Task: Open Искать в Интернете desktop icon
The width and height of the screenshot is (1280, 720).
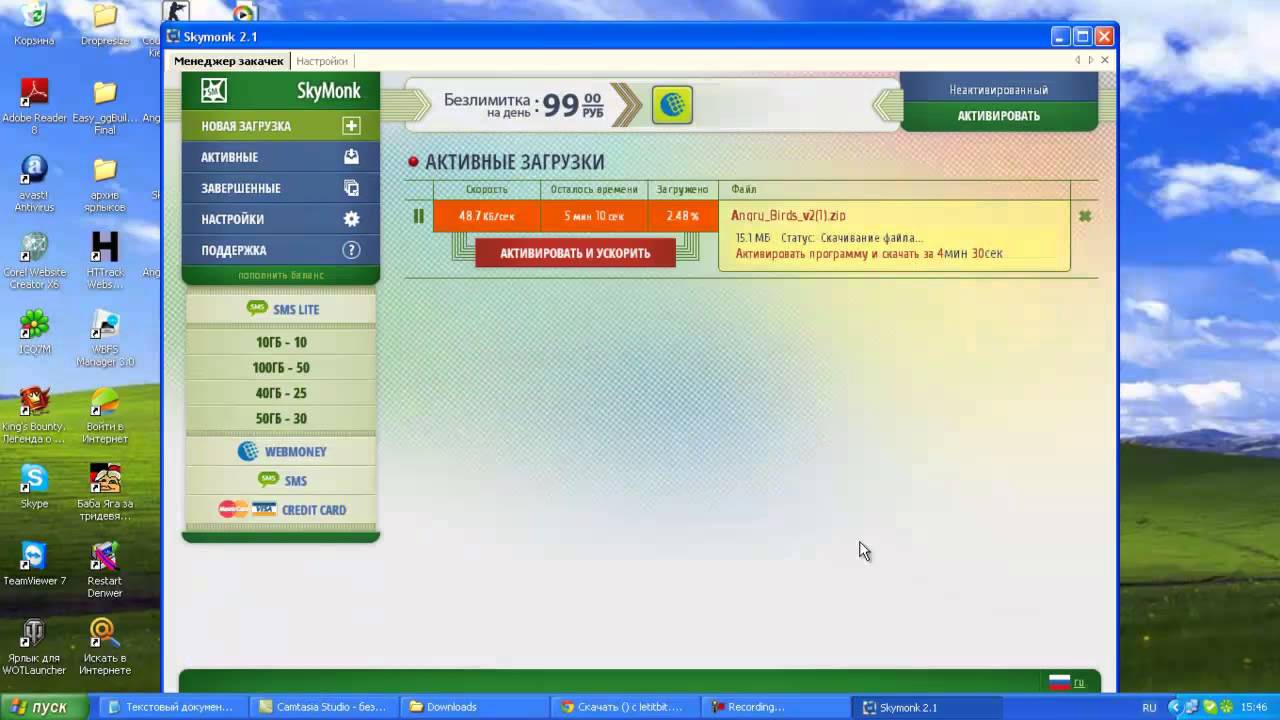Action: point(104,647)
